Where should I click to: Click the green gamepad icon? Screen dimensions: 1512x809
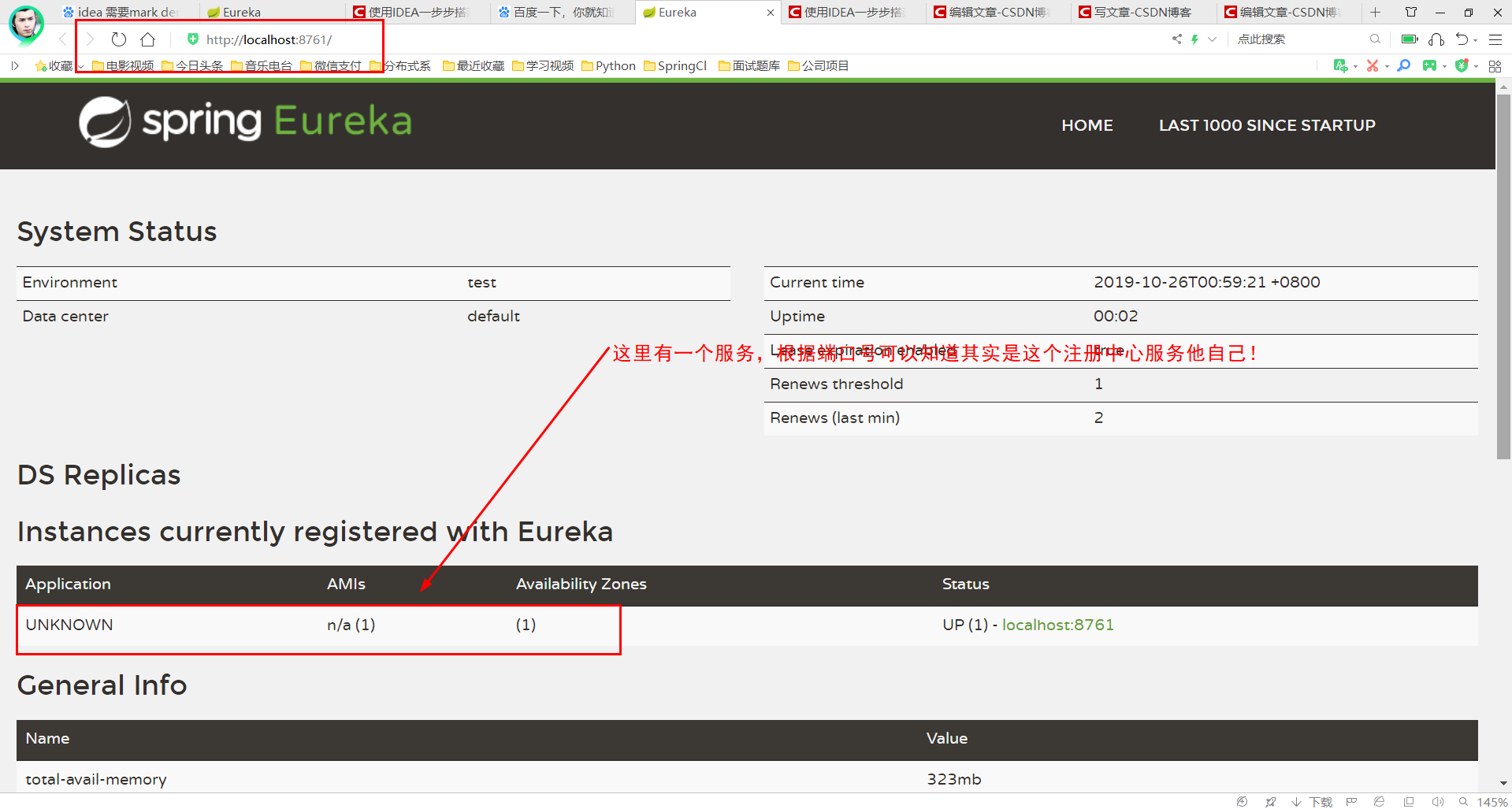[x=1429, y=65]
